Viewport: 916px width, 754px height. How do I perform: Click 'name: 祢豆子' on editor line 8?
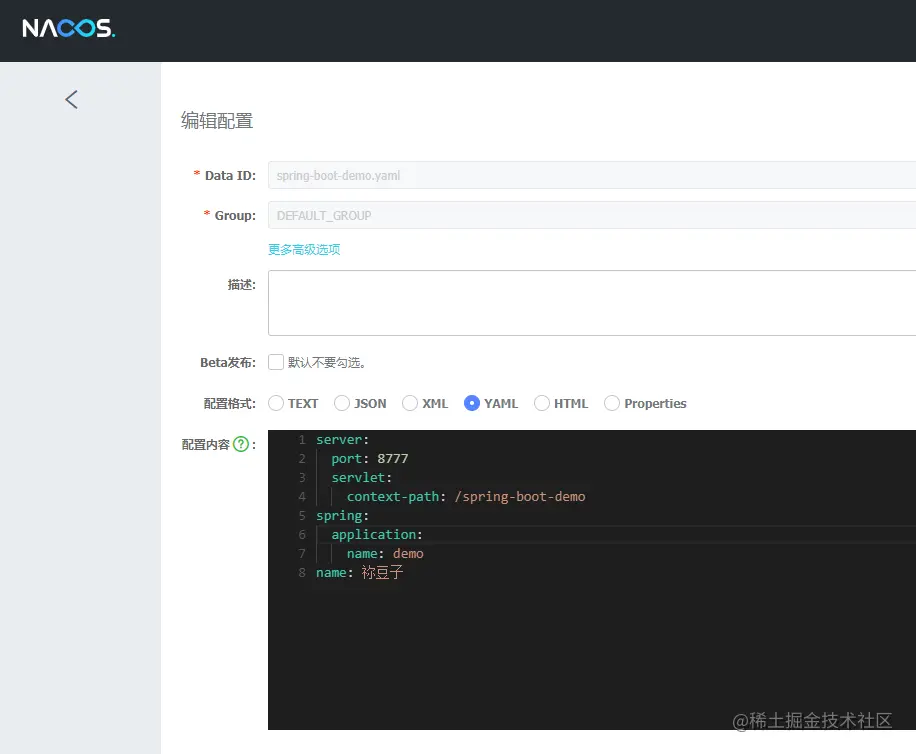pyautogui.click(x=359, y=573)
